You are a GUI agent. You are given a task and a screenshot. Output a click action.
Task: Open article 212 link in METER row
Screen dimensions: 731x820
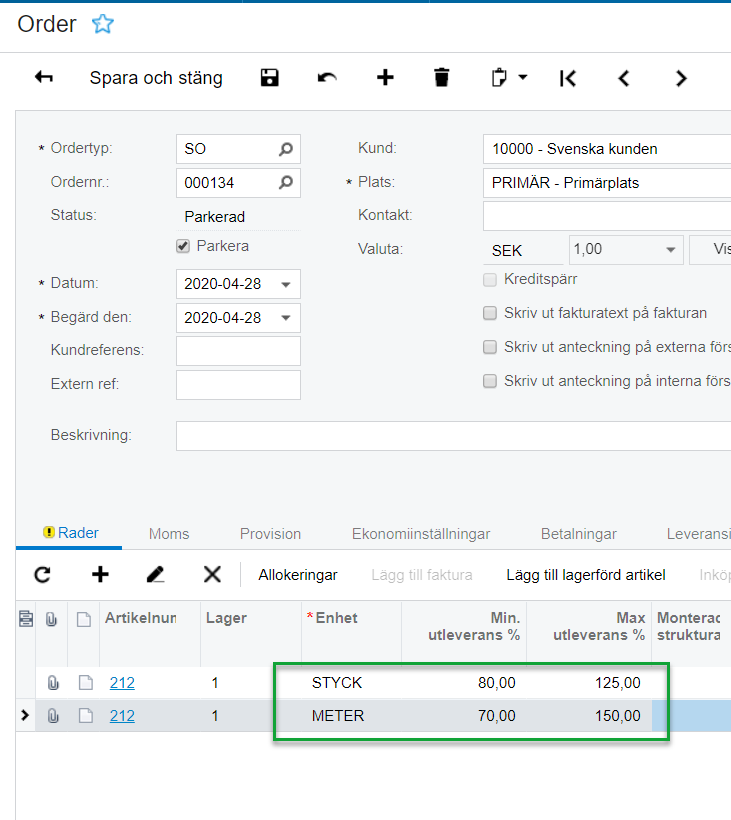[122, 716]
